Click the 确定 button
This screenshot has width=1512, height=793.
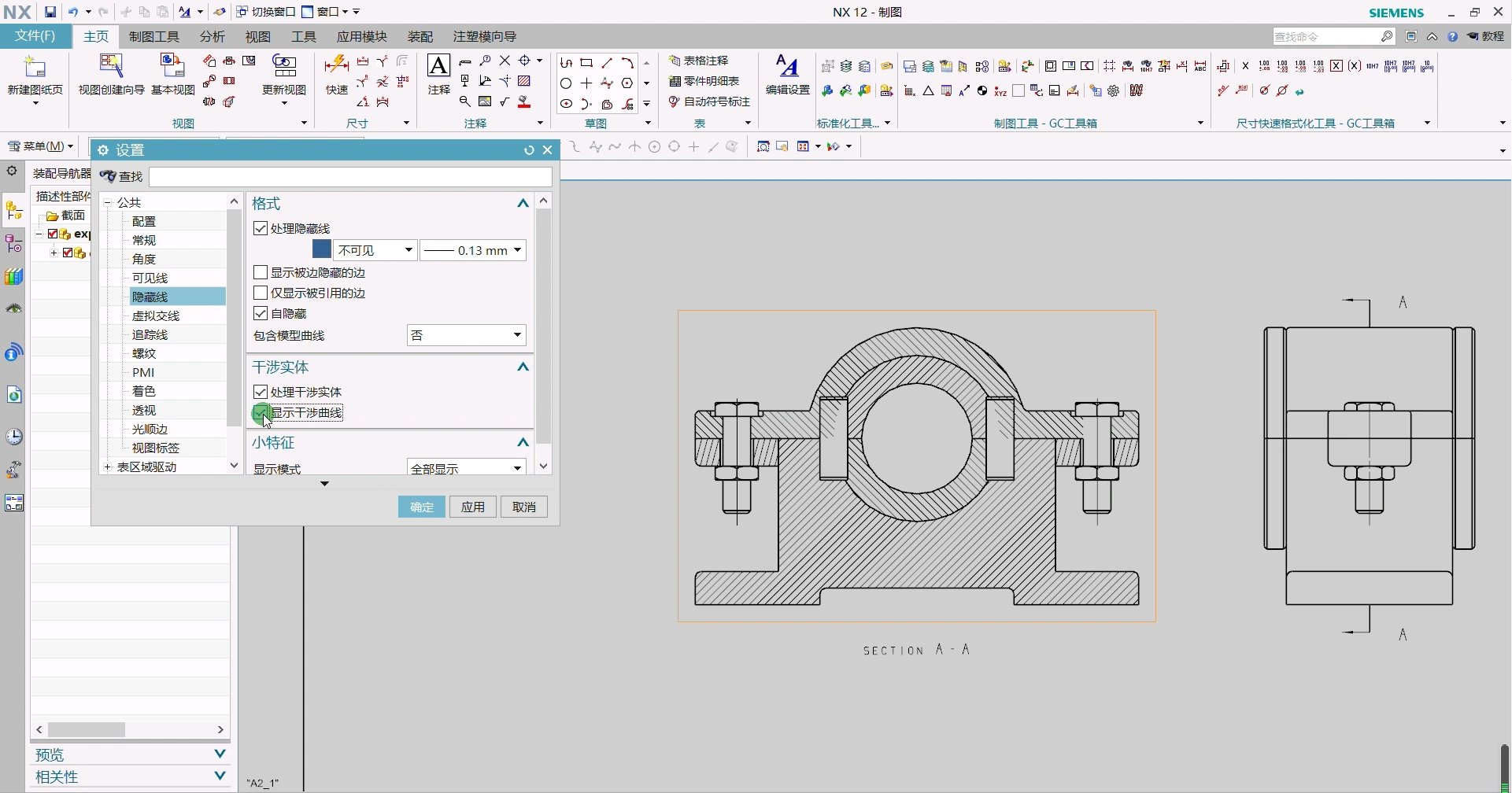coord(422,507)
